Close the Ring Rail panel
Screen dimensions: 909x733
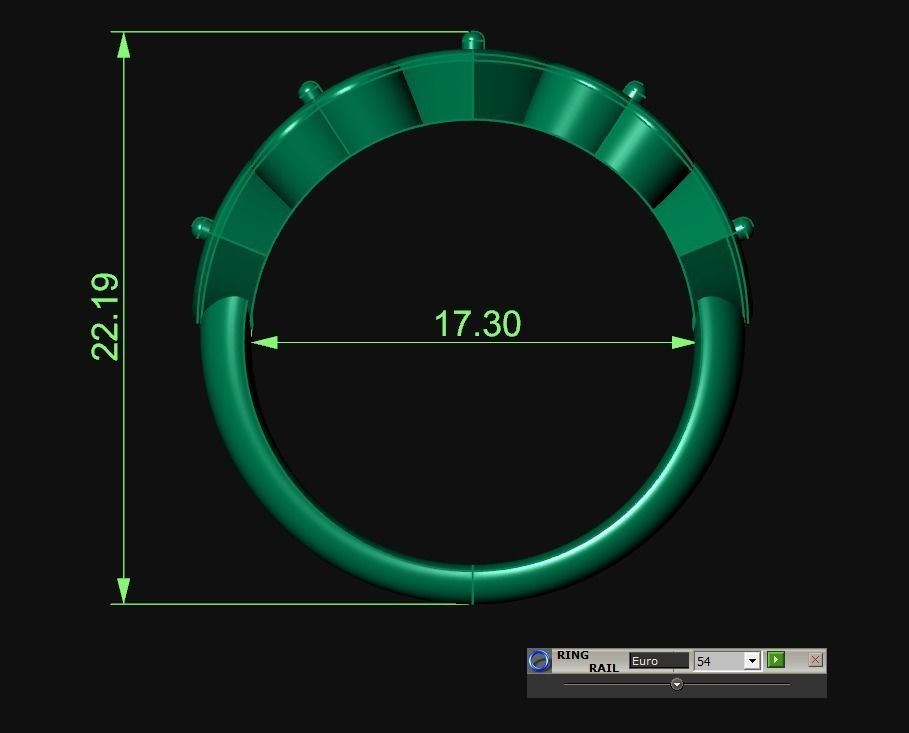815,659
